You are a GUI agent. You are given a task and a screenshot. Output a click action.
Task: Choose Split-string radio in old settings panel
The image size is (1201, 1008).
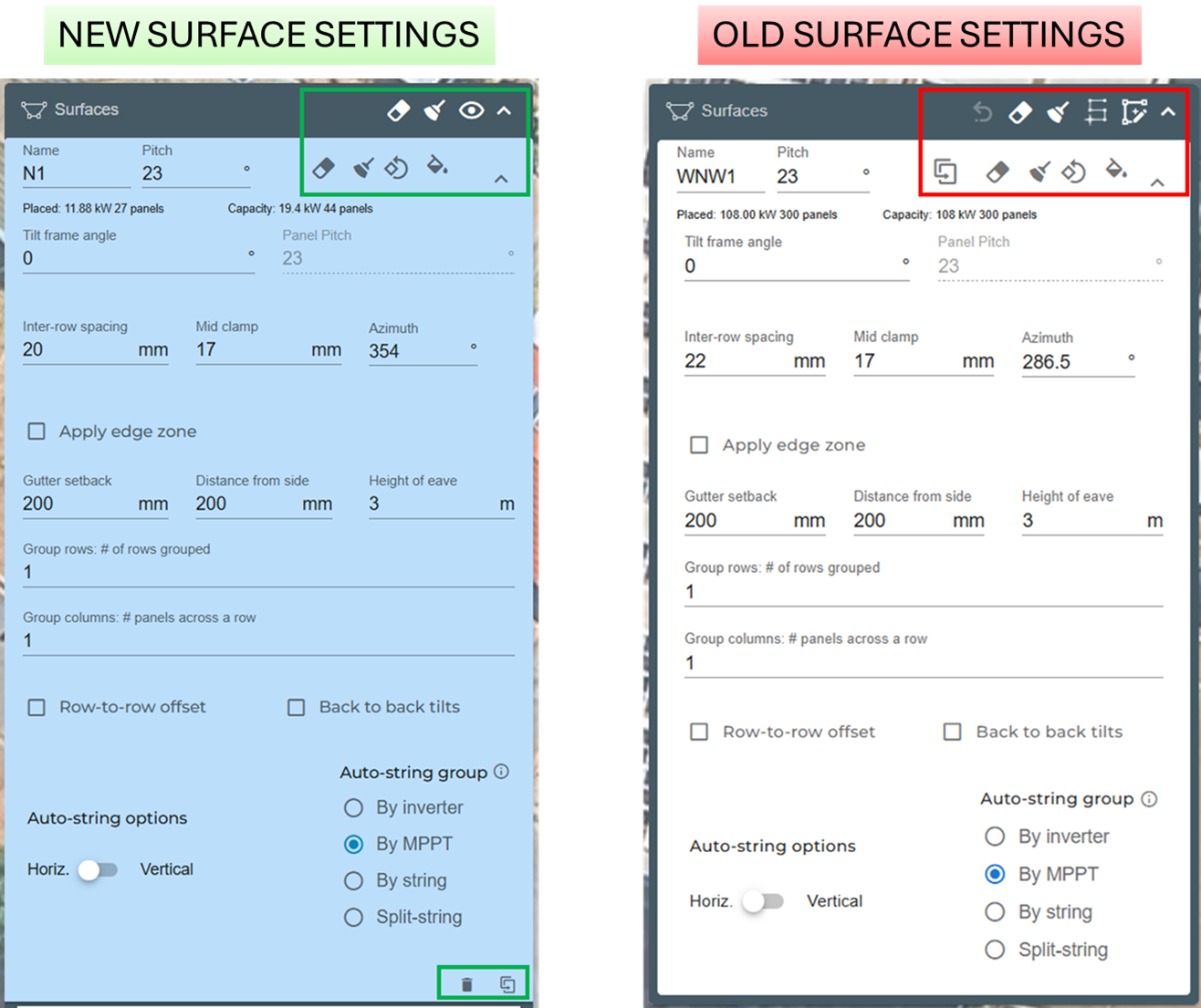[995, 950]
